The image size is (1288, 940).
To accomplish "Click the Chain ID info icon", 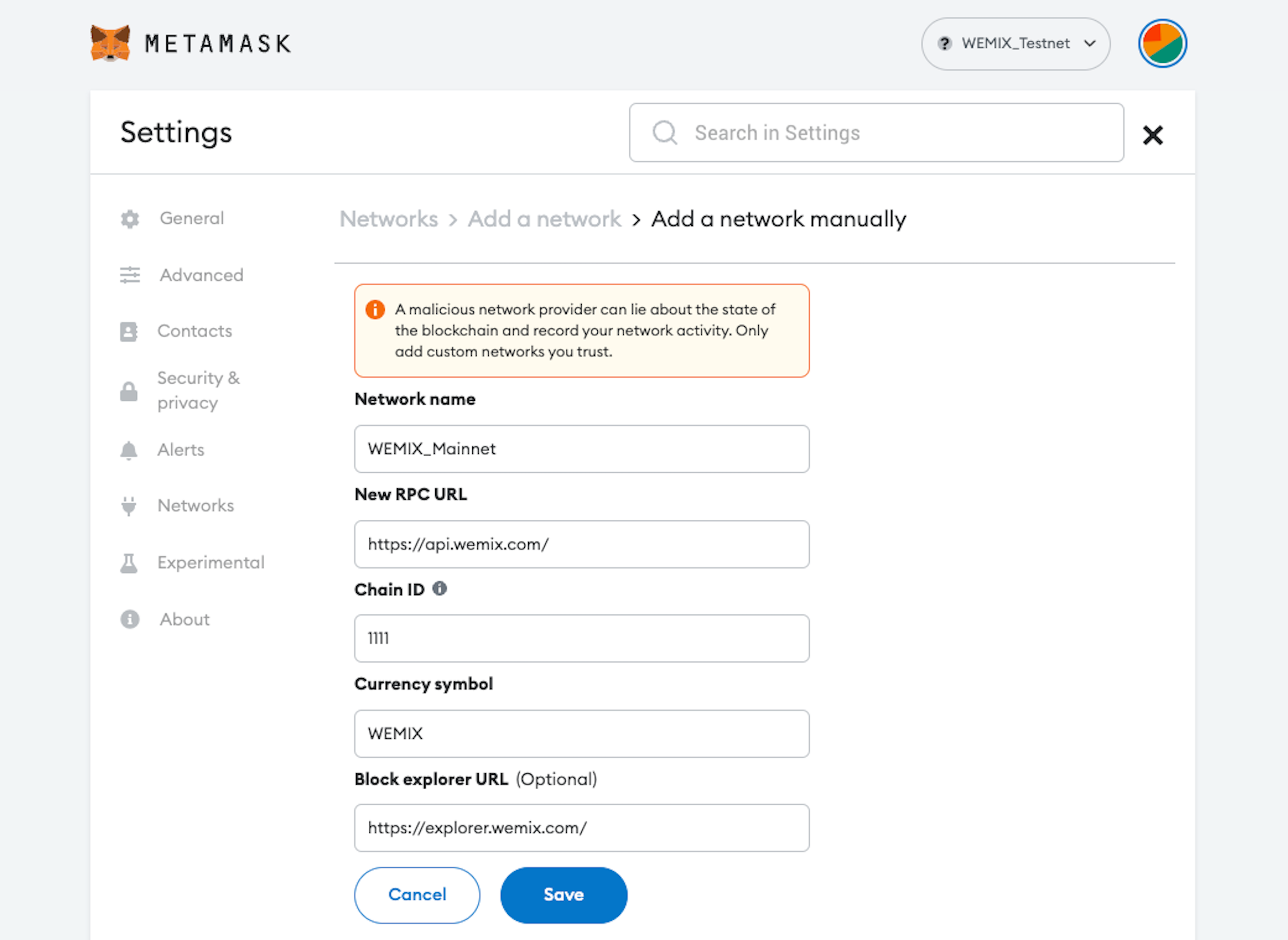I will click(x=440, y=589).
